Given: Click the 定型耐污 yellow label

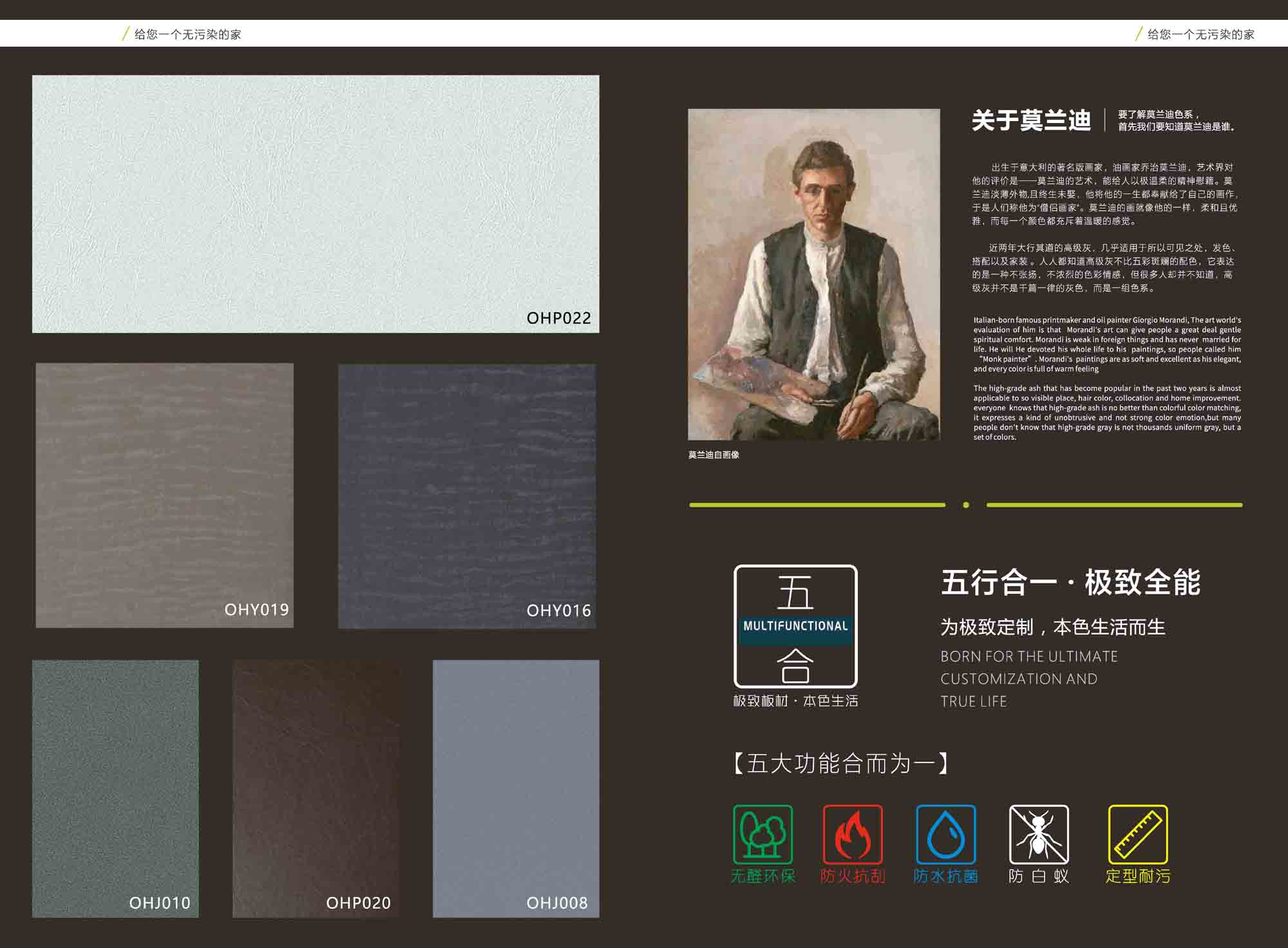Looking at the screenshot, I should point(1138,876).
